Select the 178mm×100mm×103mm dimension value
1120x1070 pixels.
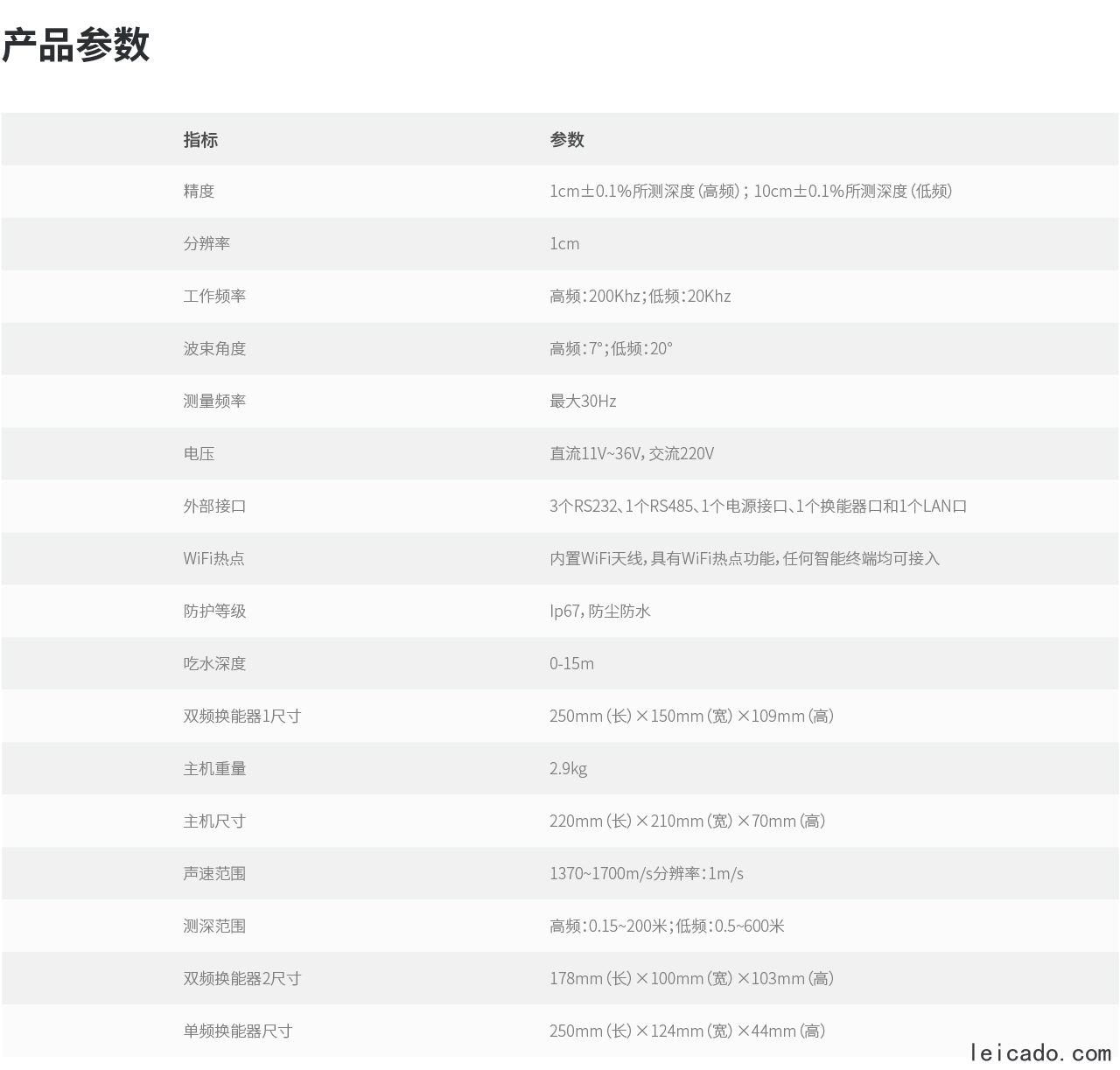pyautogui.click(x=691, y=979)
